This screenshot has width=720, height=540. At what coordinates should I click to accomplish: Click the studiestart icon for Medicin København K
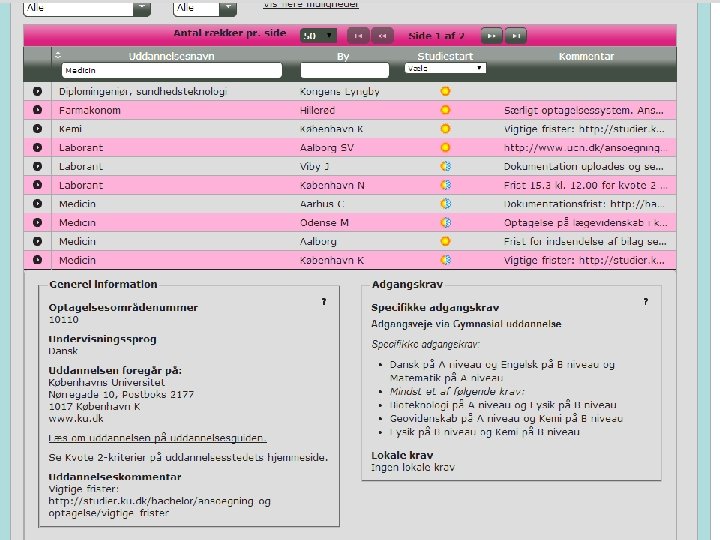tap(445, 260)
